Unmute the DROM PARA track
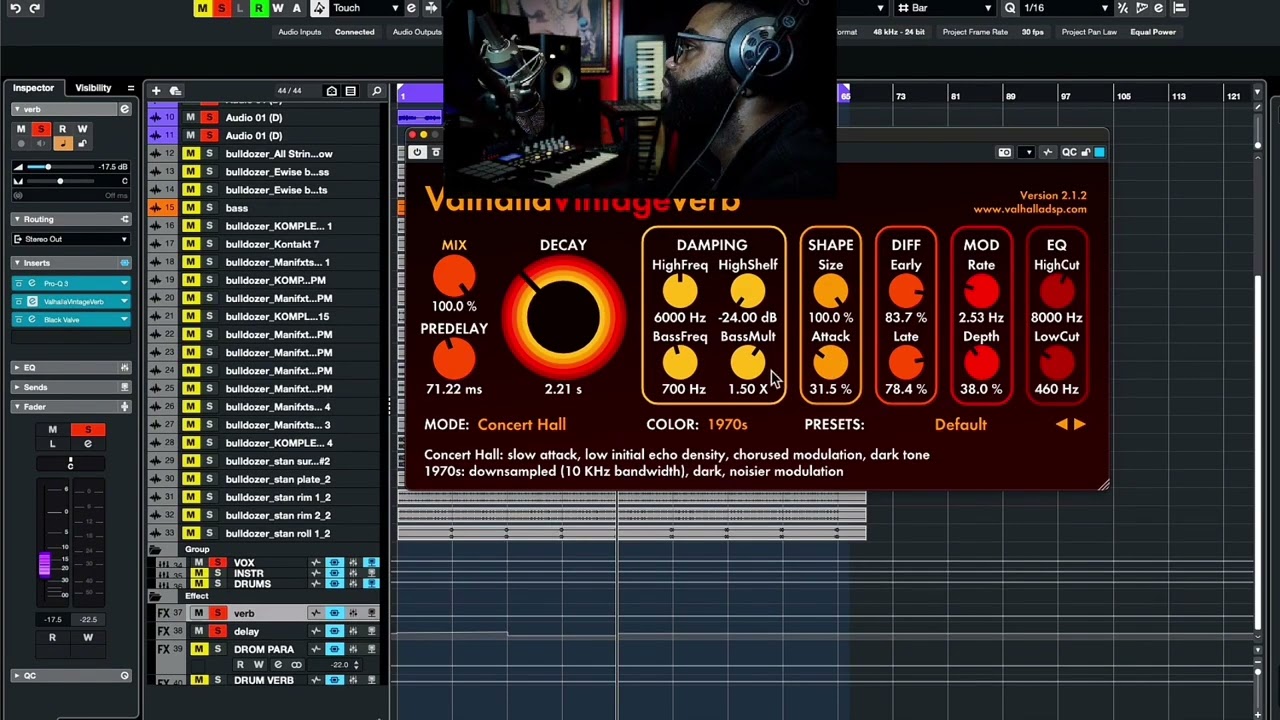Screen dimensions: 1280x720 point(198,649)
